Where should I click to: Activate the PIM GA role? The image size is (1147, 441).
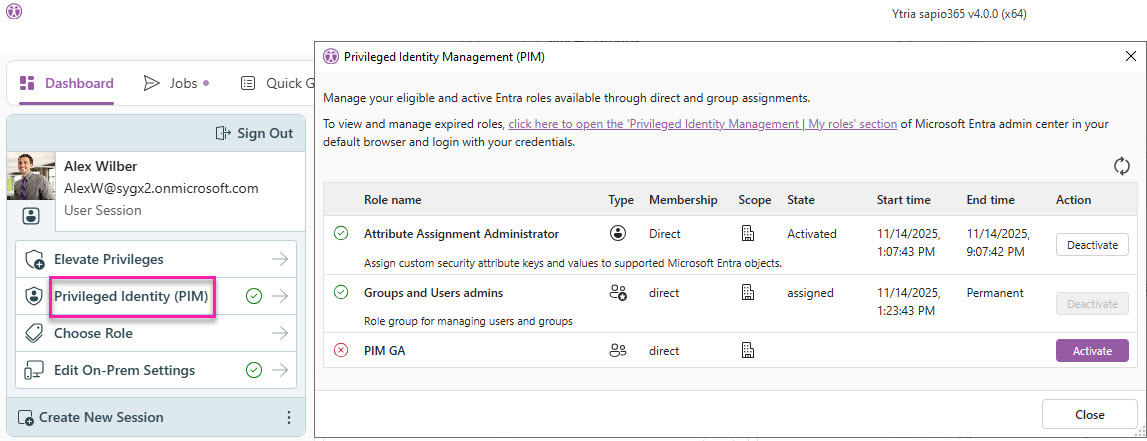coord(1091,351)
